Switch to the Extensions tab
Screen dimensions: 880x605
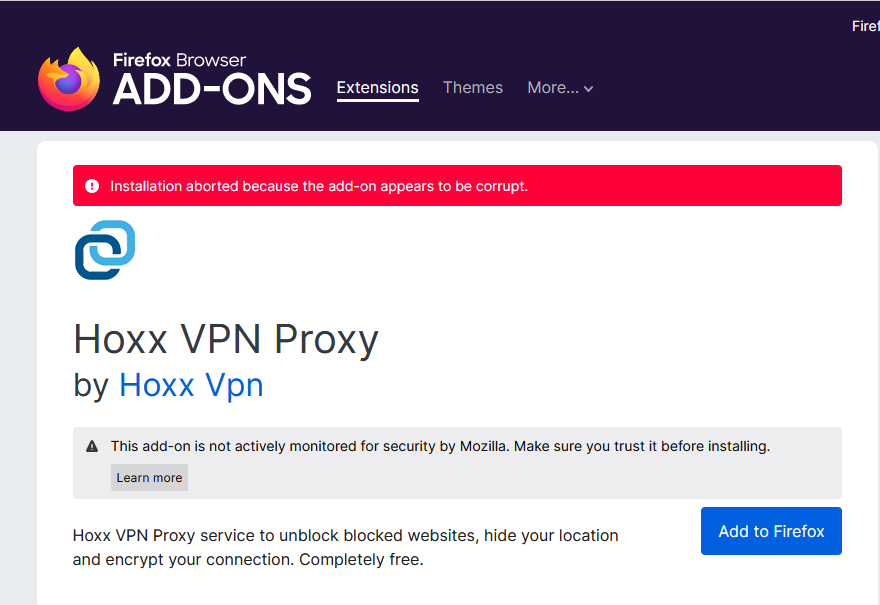coord(377,88)
